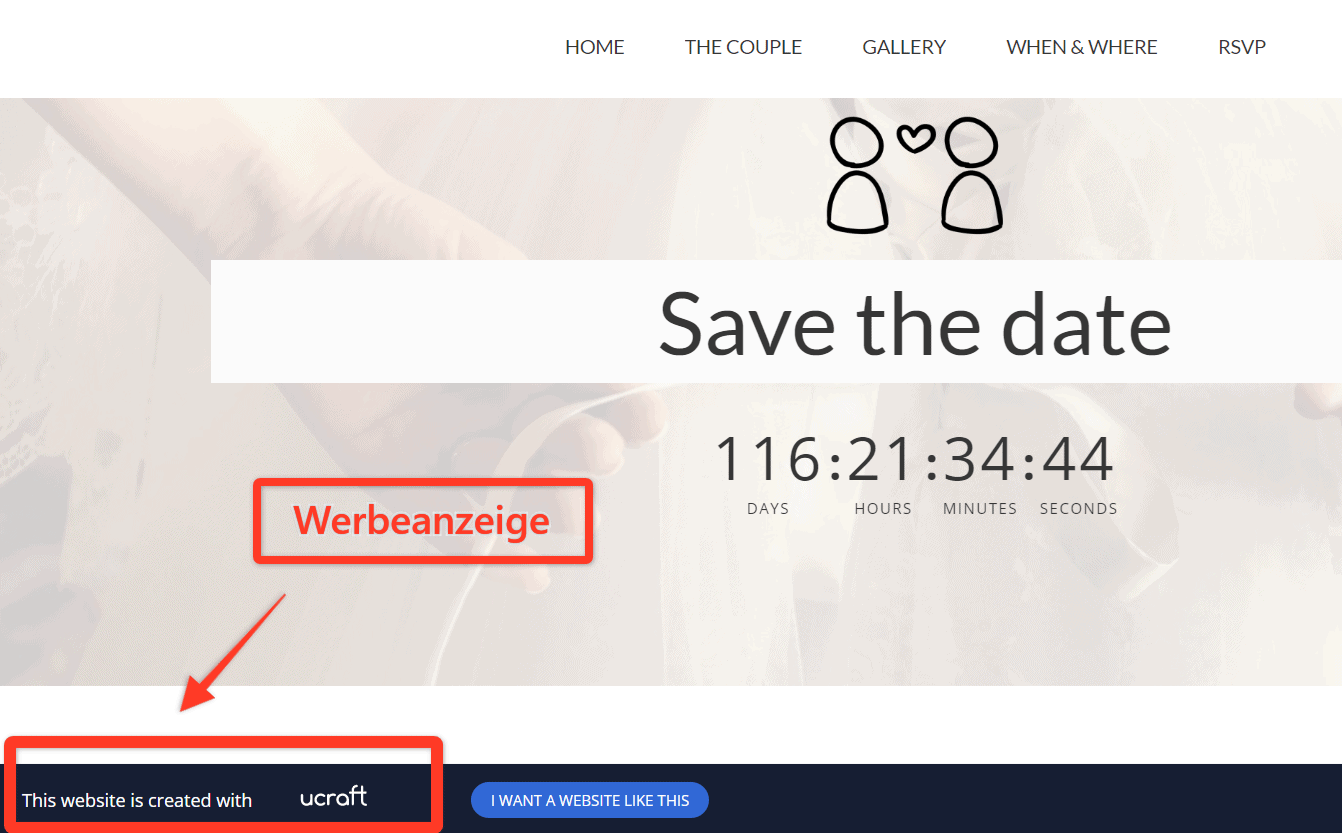The width and height of the screenshot is (1342, 833).
Task: Go to THE COUPLE page
Action: click(x=743, y=47)
